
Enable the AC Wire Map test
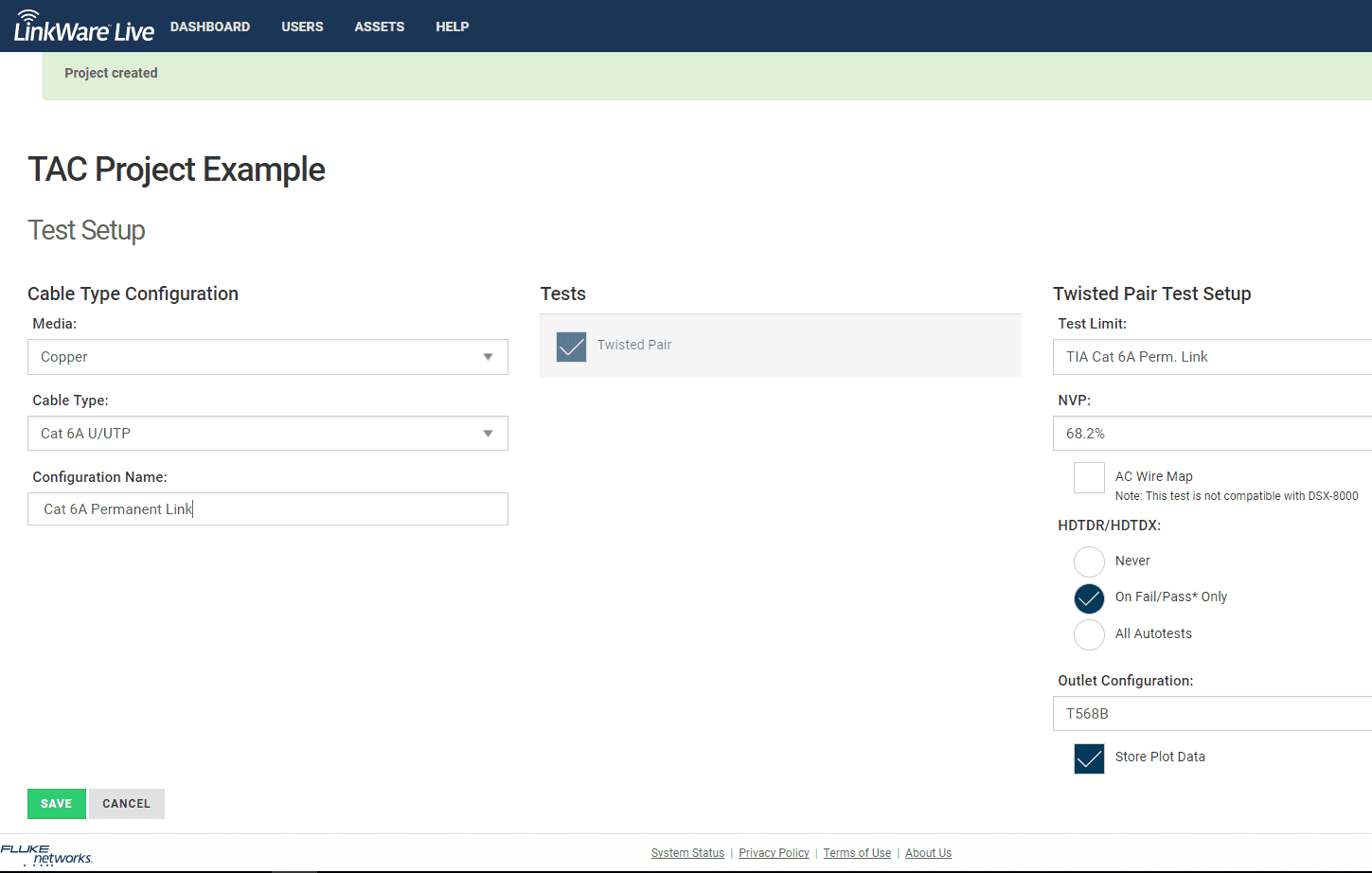pyautogui.click(x=1089, y=477)
